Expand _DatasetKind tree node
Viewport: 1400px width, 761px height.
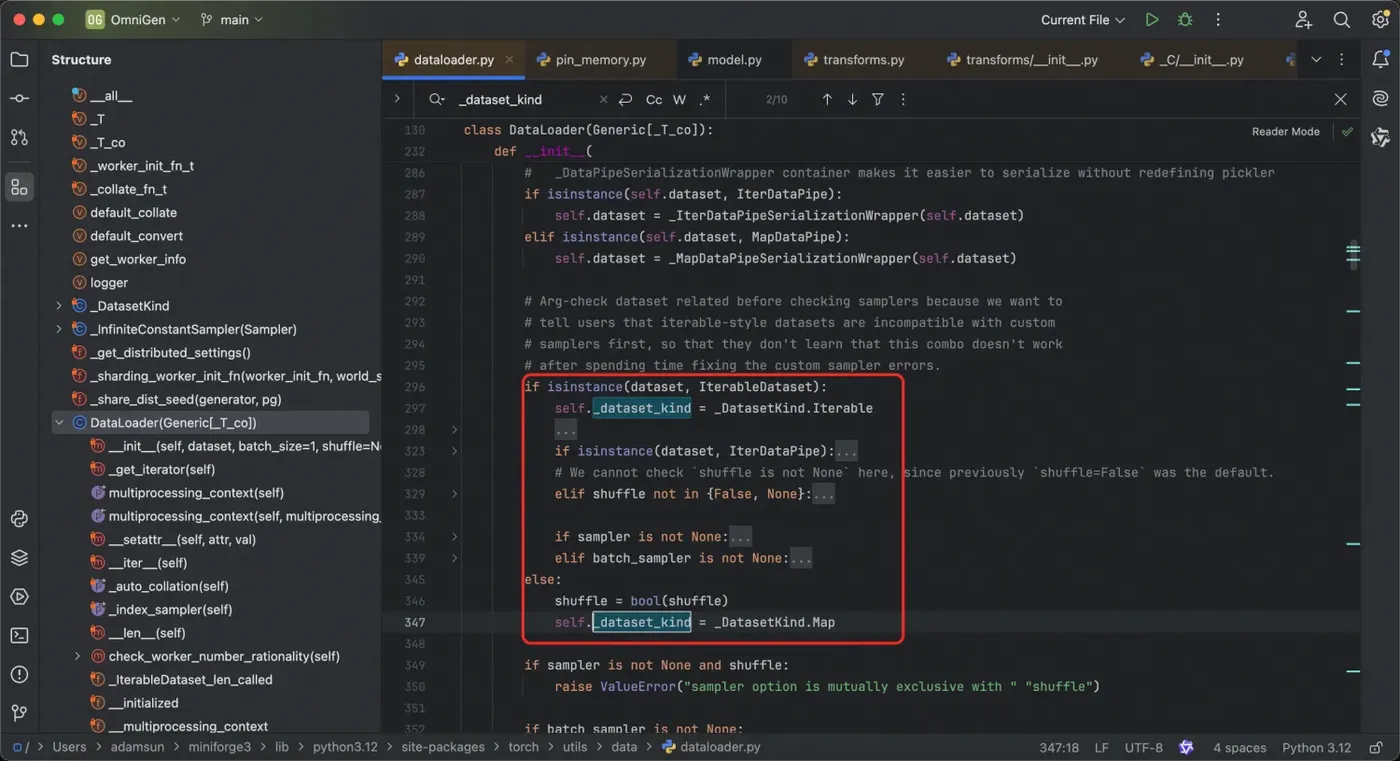click(x=59, y=306)
